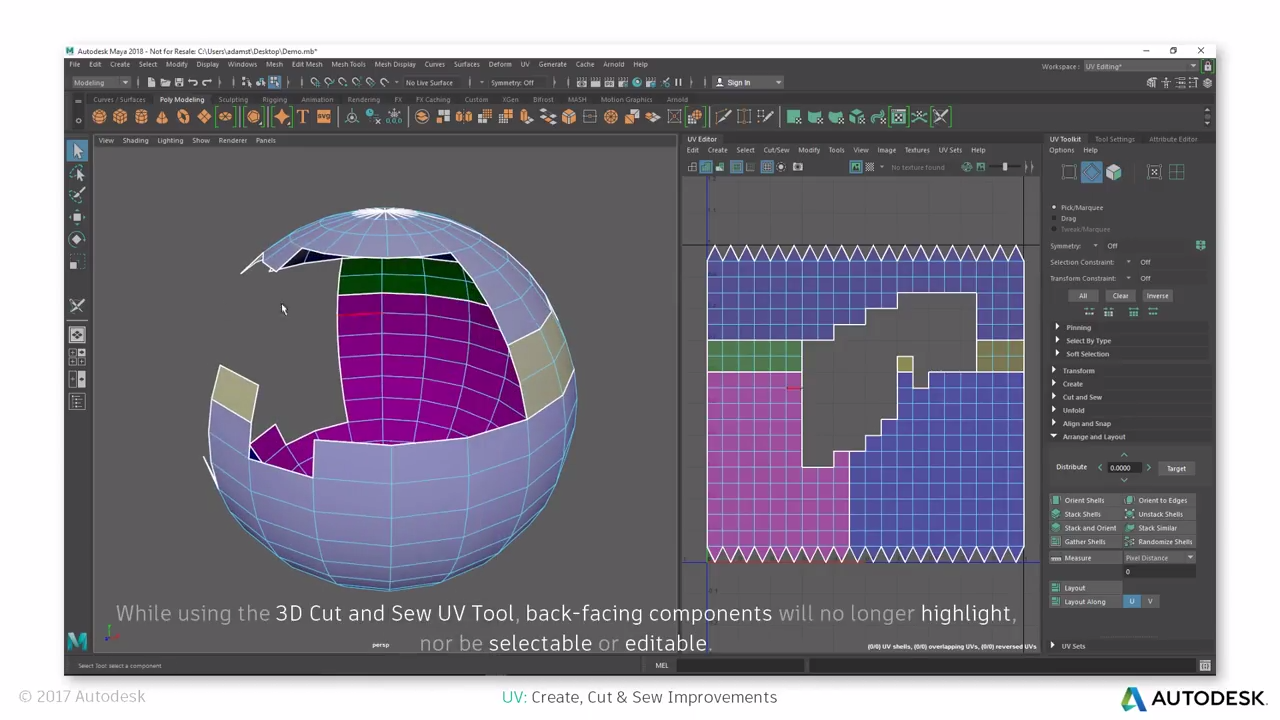The height and width of the screenshot is (720, 1280).
Task: Click the Distribute Target button
Action: pos(1176,468)
